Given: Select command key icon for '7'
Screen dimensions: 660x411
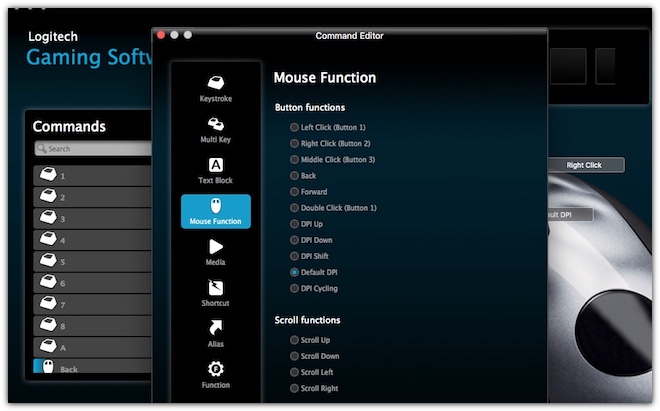Looking at the screenshot, I should [48, 303].
